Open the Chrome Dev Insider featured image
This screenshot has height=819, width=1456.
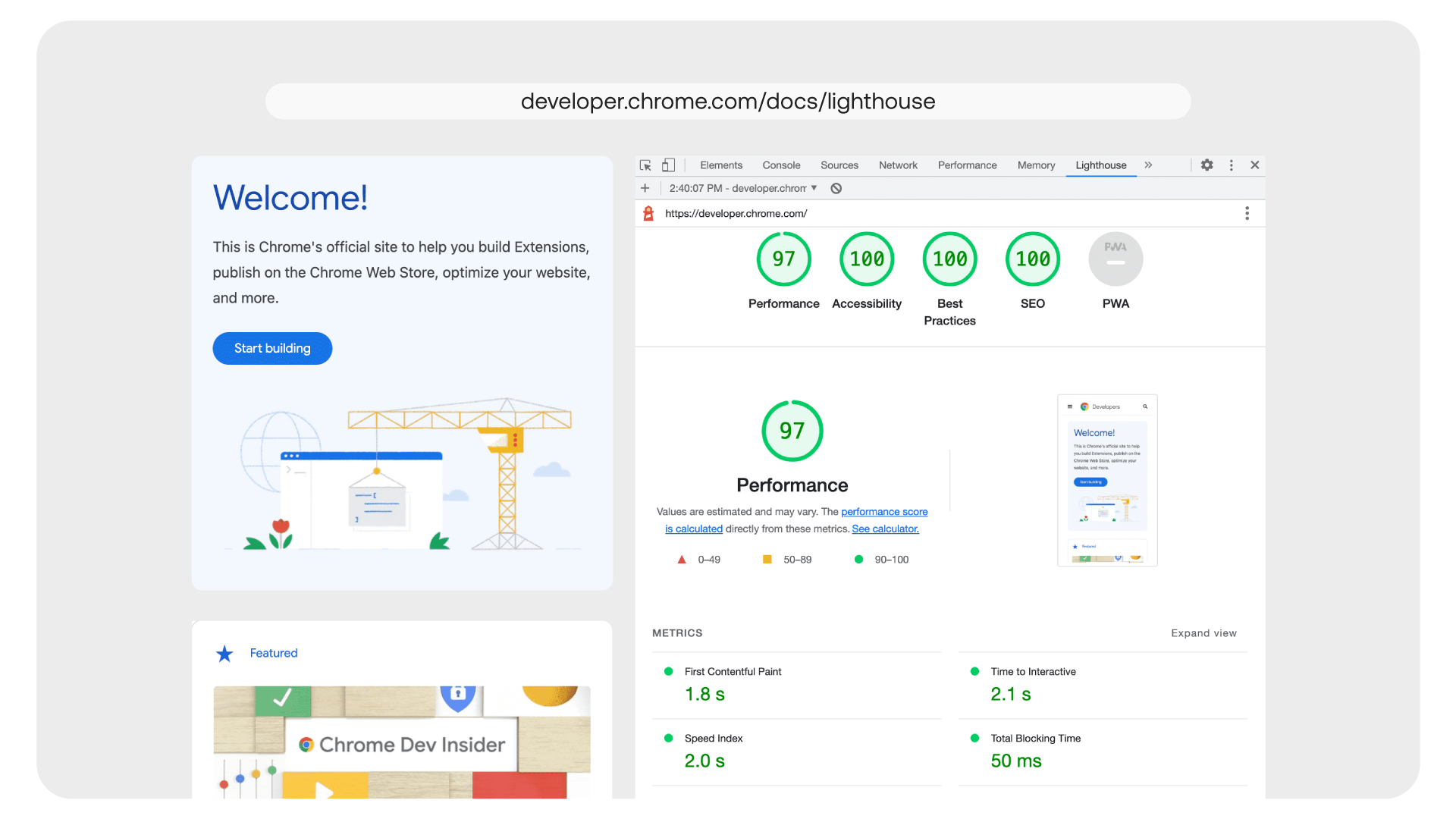[402, 742]
